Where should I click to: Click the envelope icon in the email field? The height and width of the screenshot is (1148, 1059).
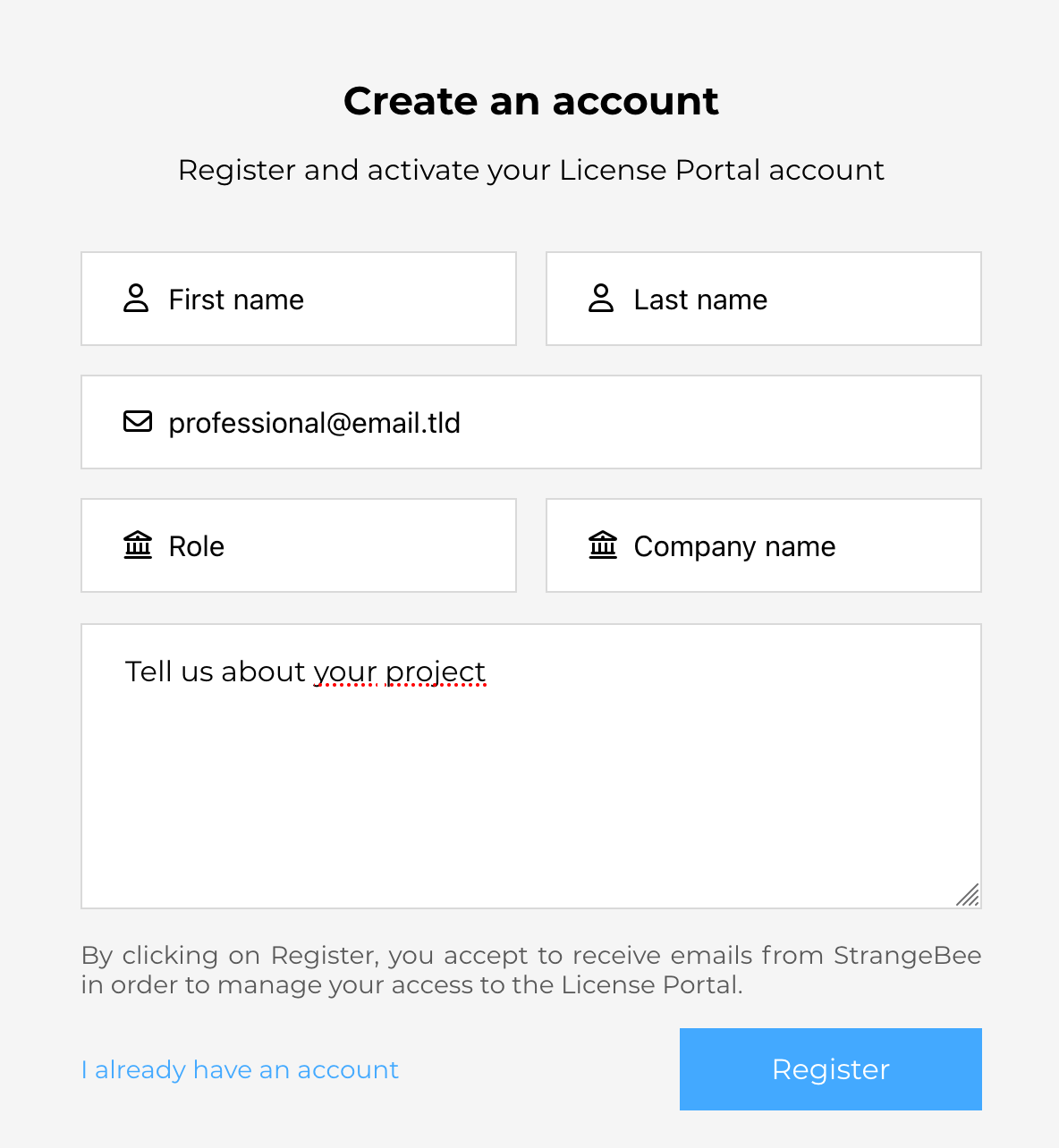coord(138,422)
